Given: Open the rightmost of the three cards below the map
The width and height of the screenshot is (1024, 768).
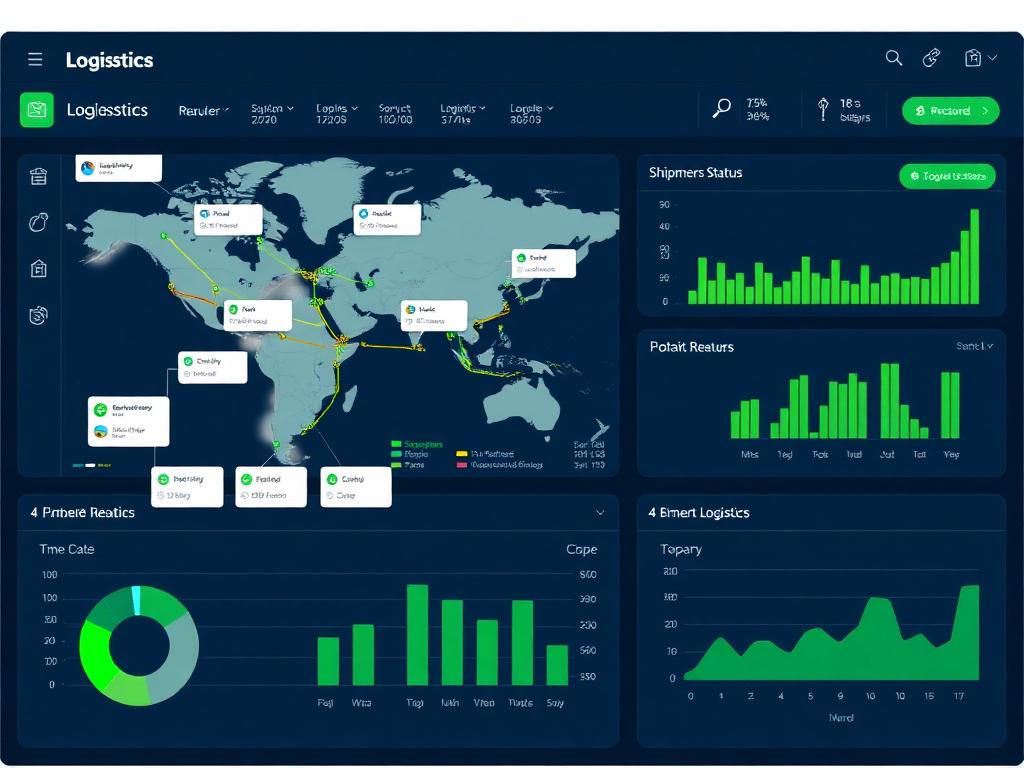Looking at the screenshot, I should click(x=356, y=487).
